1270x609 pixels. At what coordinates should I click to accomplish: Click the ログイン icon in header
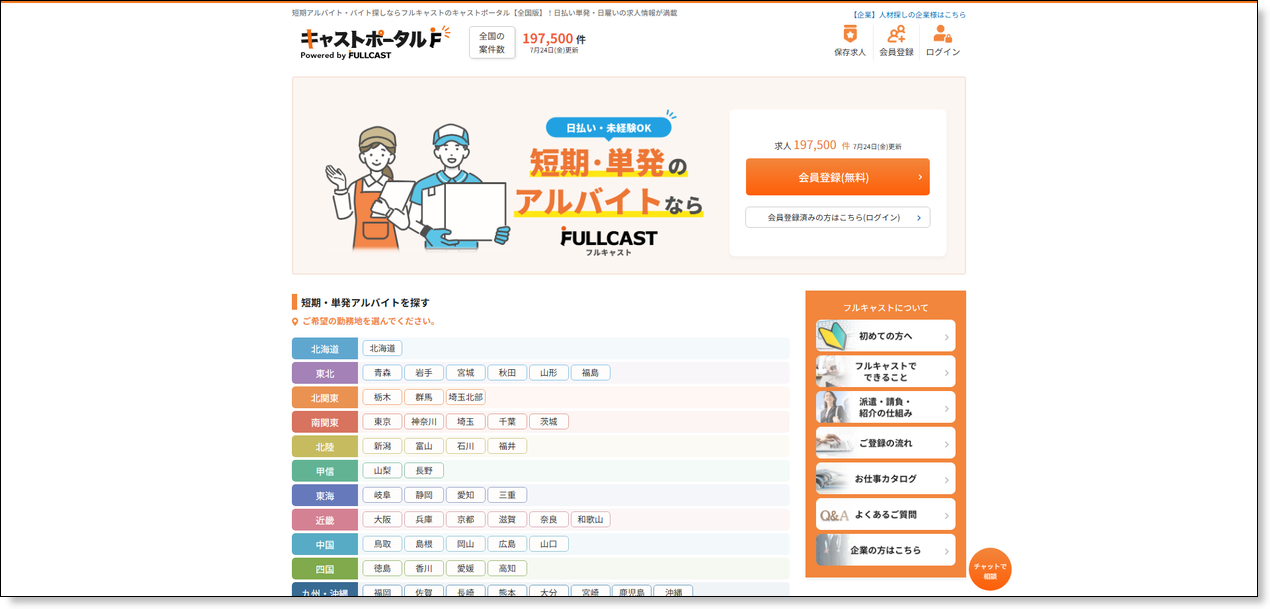pos(942,41)
